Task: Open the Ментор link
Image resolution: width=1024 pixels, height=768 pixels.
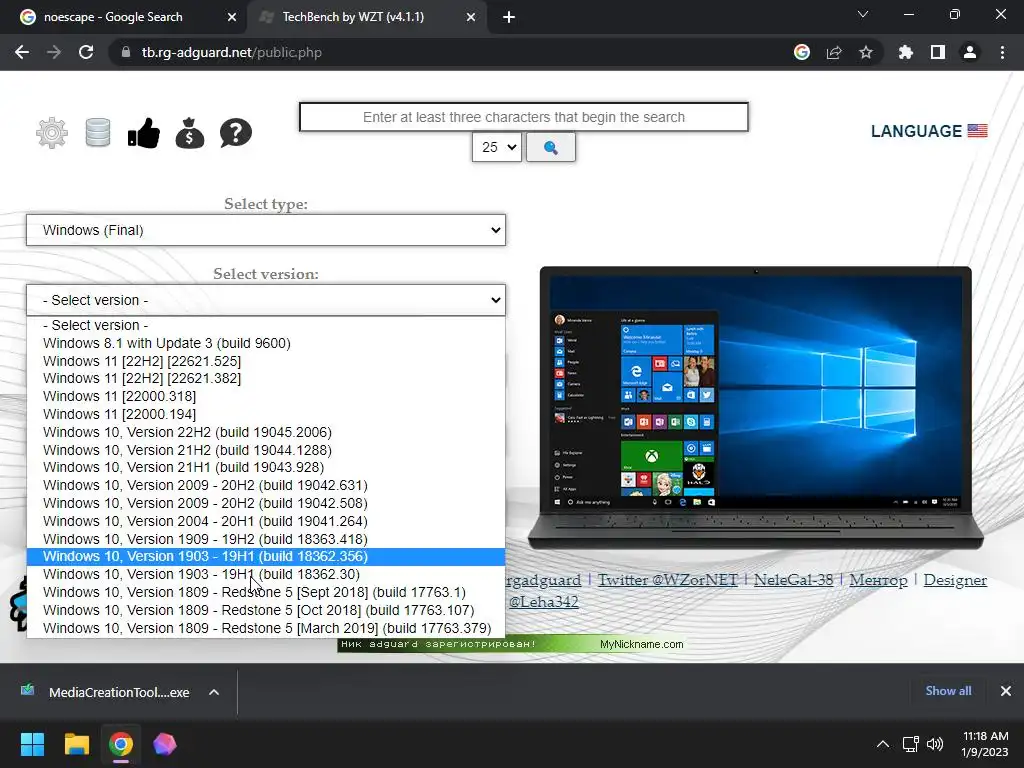Action: pos(878,580)
